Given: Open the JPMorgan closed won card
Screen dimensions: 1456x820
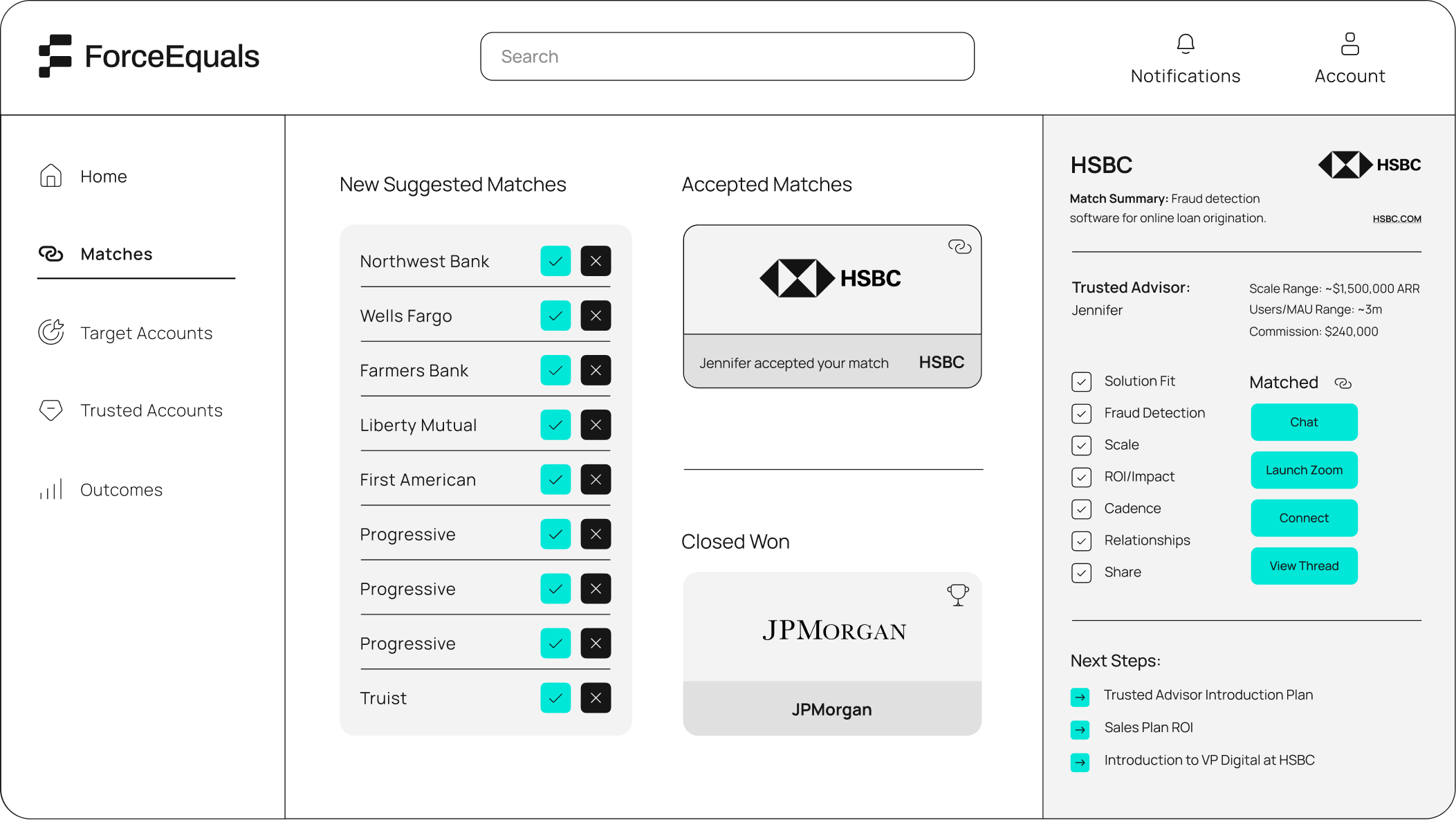Looking at the screenshot, I should [x=832, y=653].
